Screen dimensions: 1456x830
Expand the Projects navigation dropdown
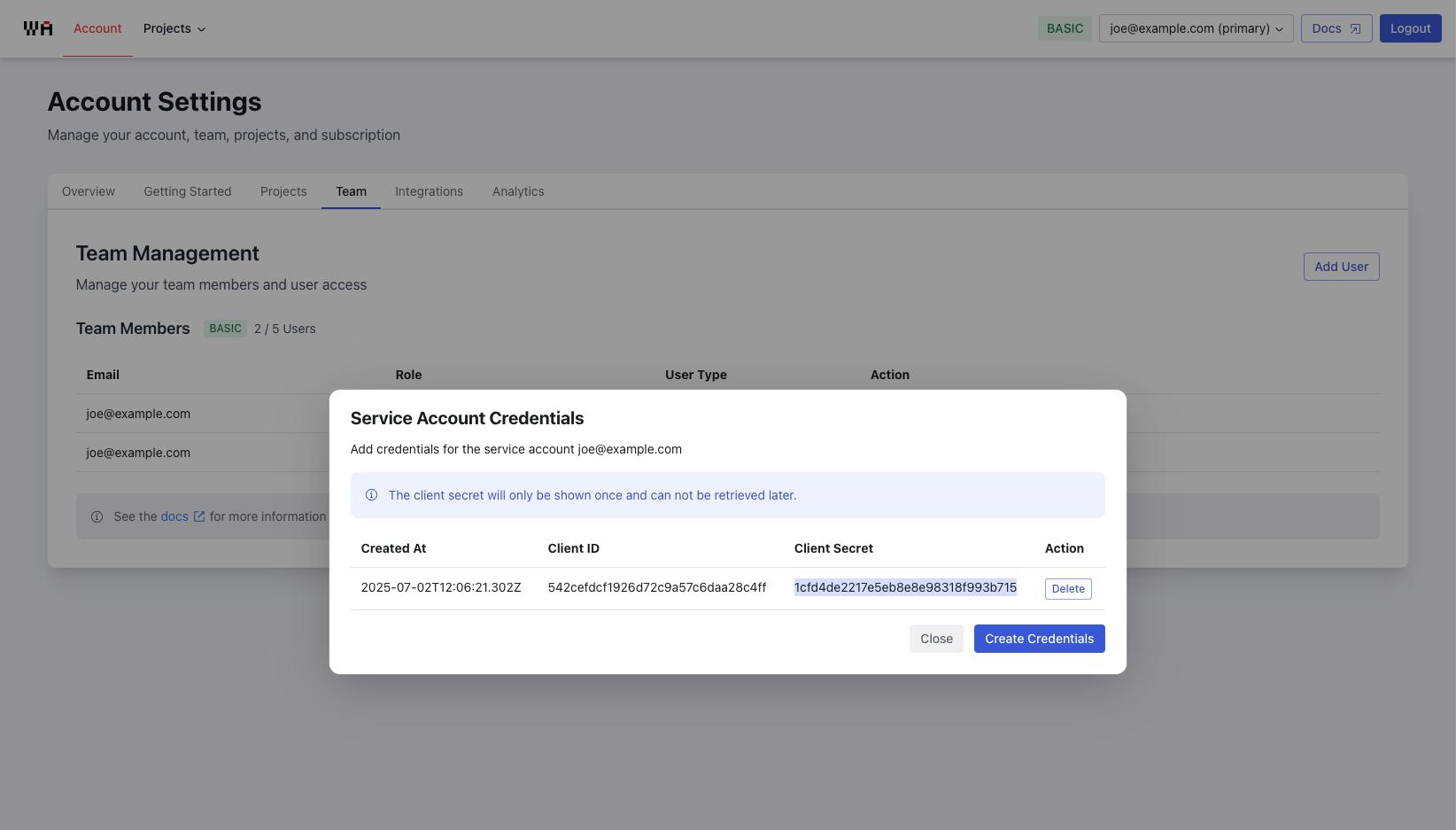(174, 28)
